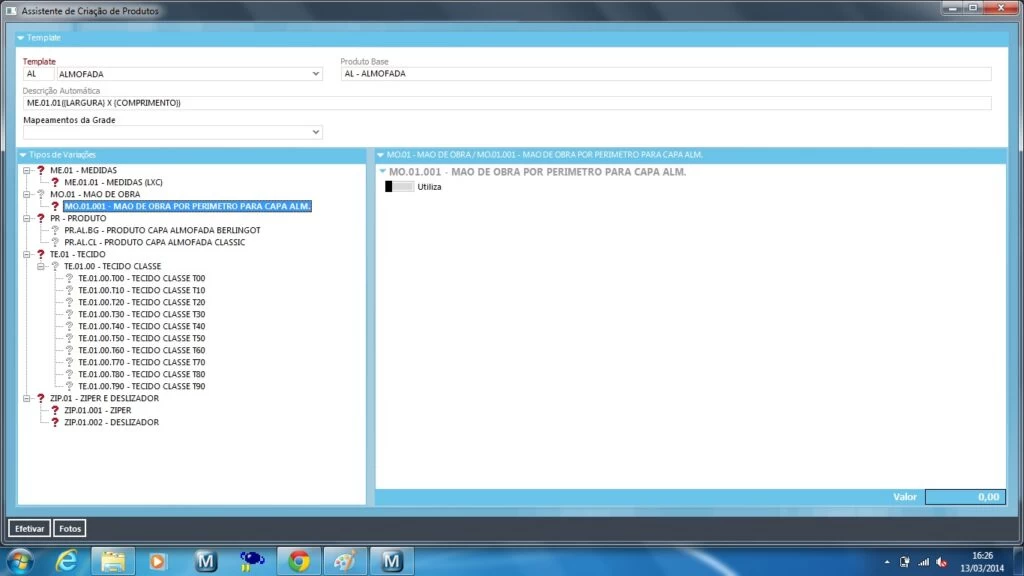The height and width of the screenshot is (576, 1024).
Task: Select PR.AL.CL - PRODUTO CAPA ALMOFADA CLASSIC
Action: coord(154,242)
